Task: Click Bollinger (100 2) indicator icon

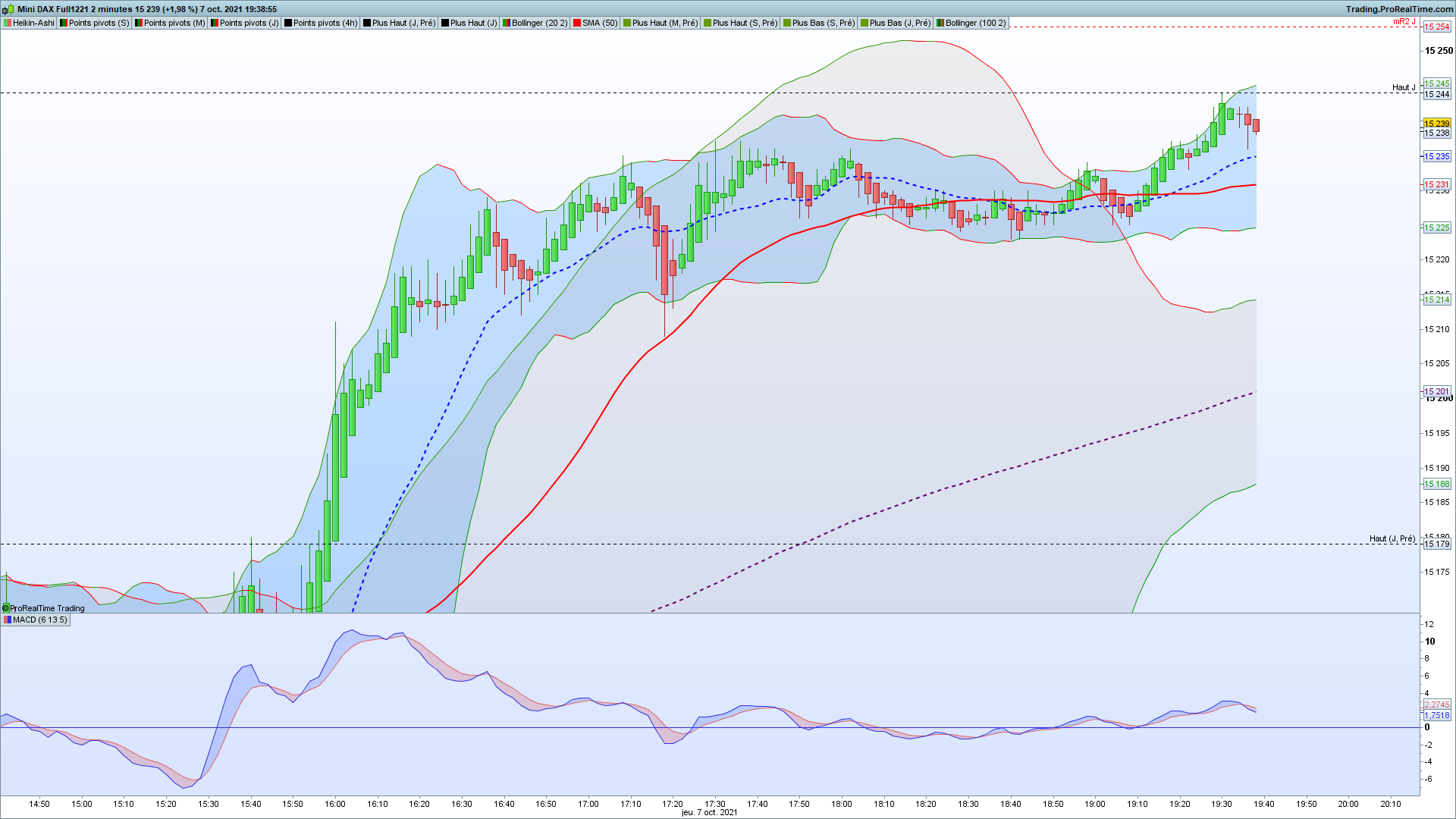Action: coord(940,23)
